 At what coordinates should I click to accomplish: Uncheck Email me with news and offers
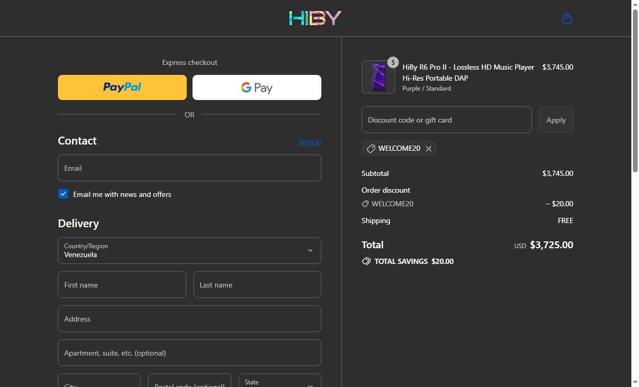click(63, 194)
